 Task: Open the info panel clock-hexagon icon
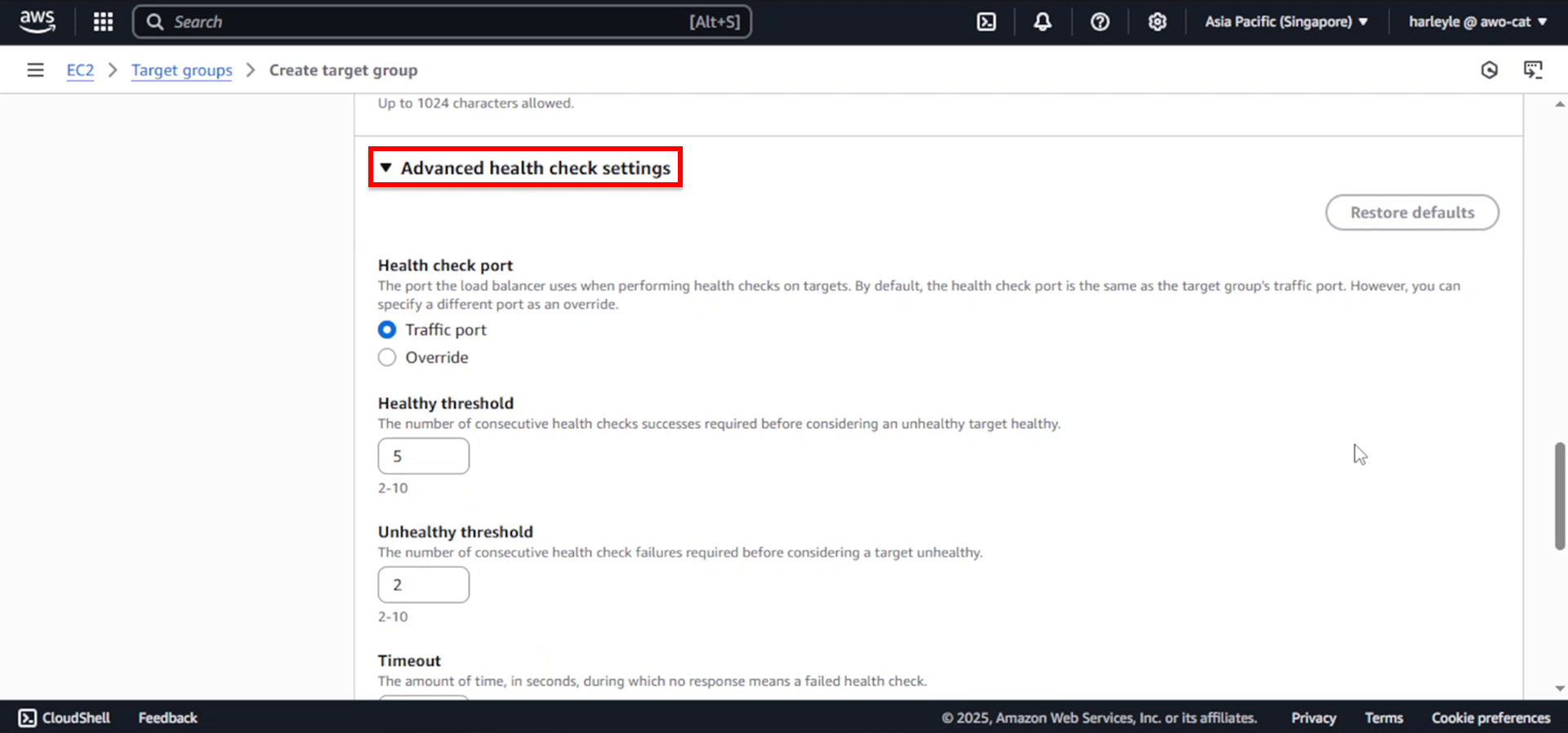[x=1490, y=70]
